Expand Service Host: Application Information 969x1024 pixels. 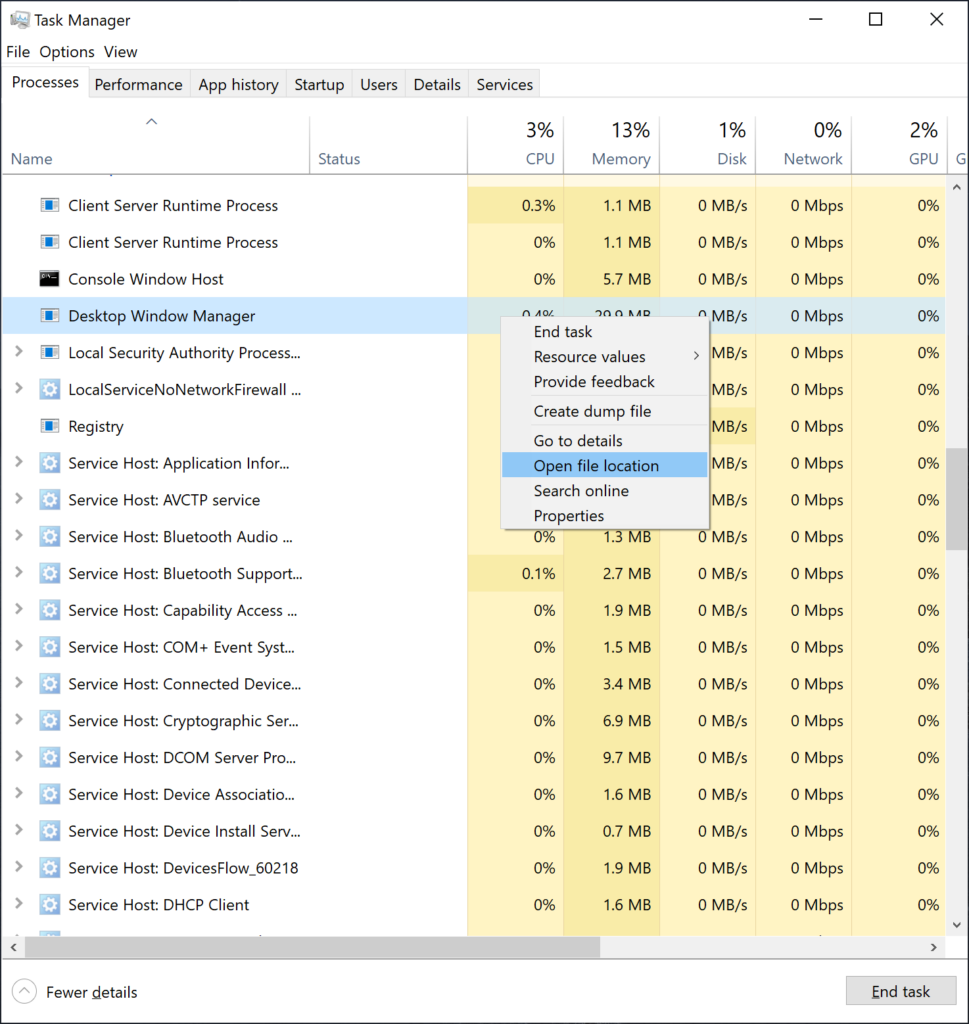click(17, 463)
